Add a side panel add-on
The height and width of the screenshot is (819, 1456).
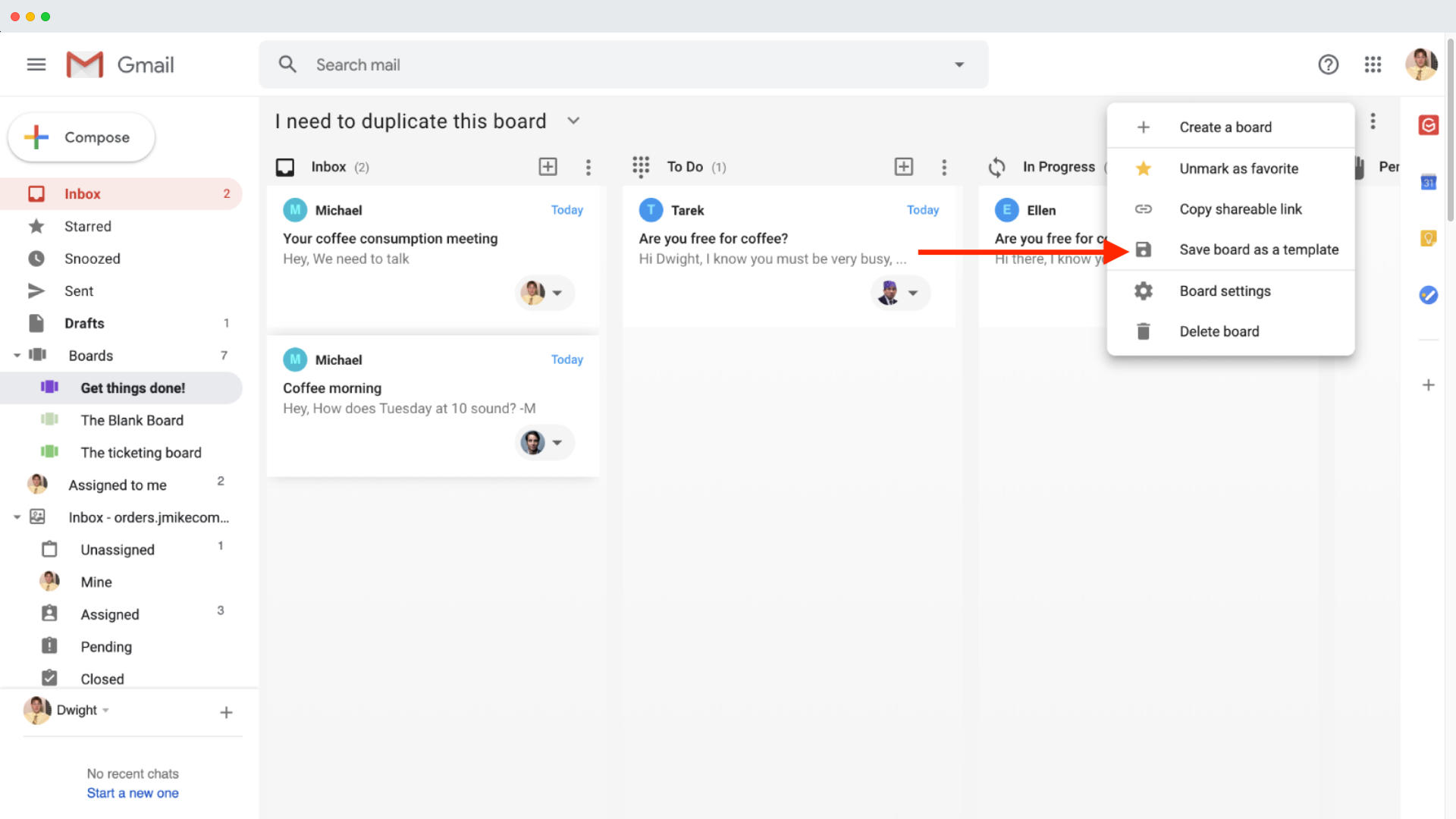1428,385
